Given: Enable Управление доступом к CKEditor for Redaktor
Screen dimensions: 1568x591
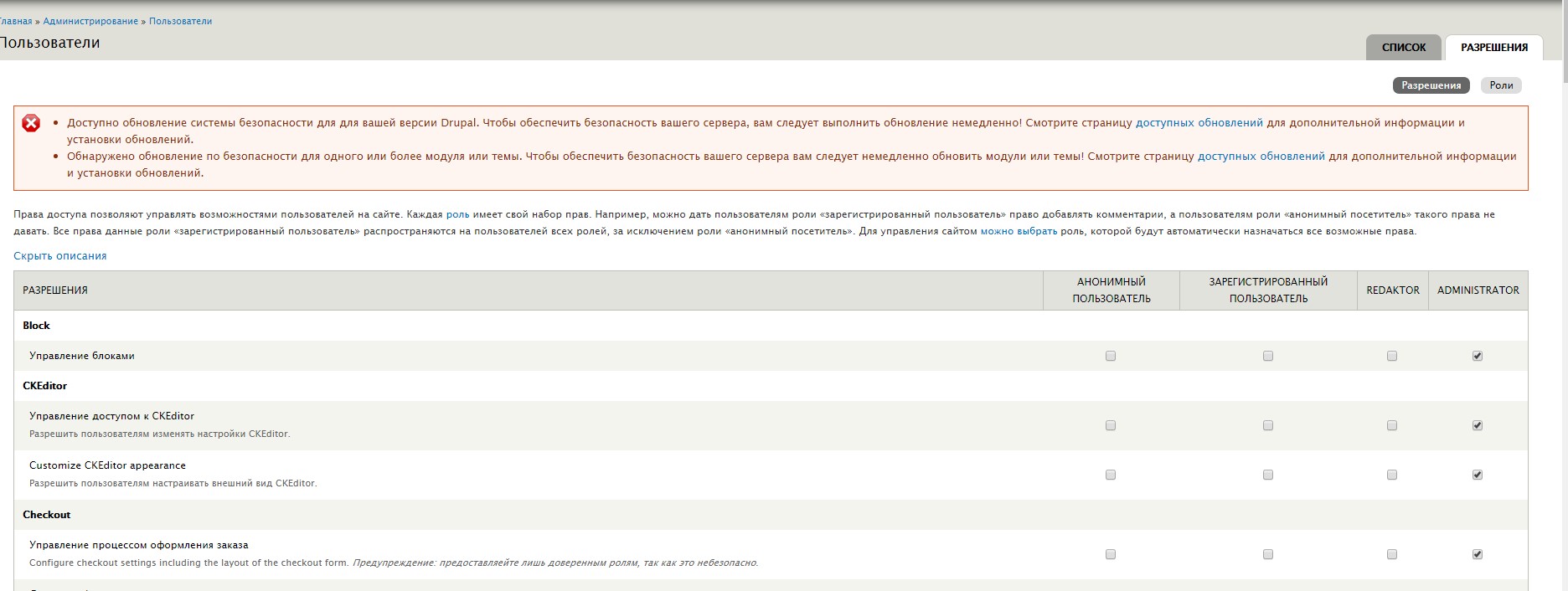Looking at the screenshot, I should (x=1392, y=425).
